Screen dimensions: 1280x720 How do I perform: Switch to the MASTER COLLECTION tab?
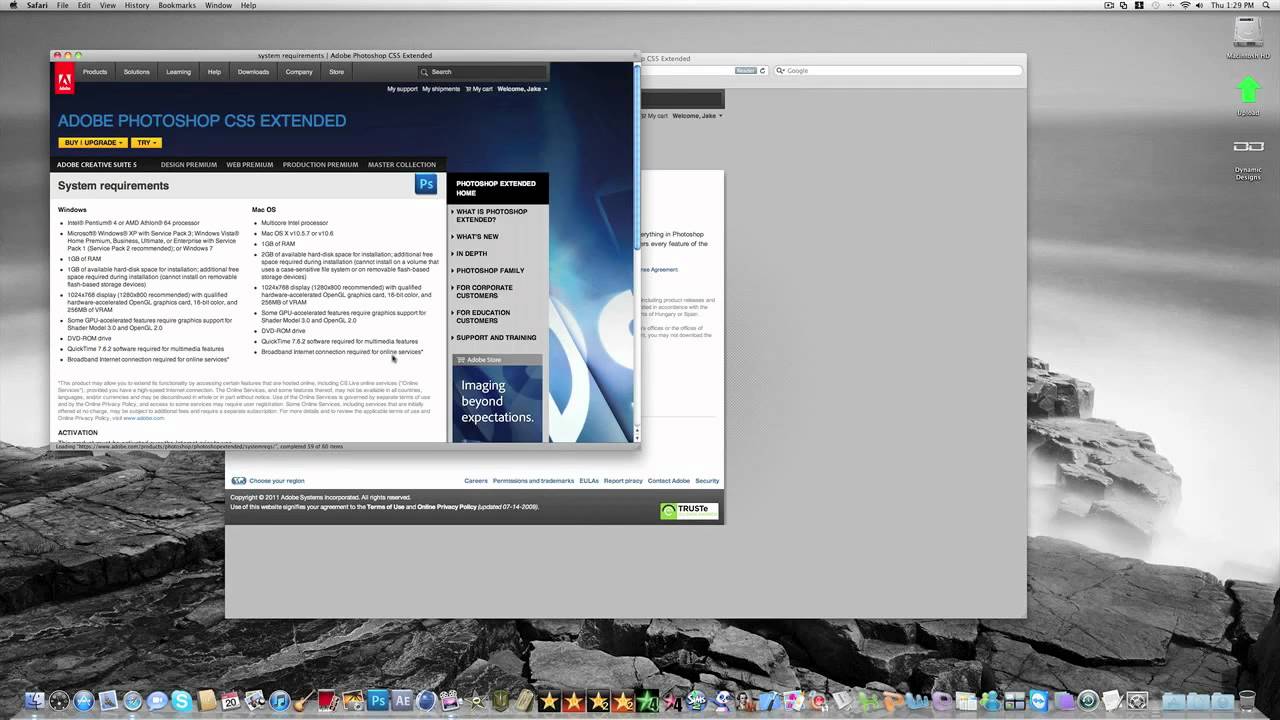pyautogui.click(x=402, y=165)
